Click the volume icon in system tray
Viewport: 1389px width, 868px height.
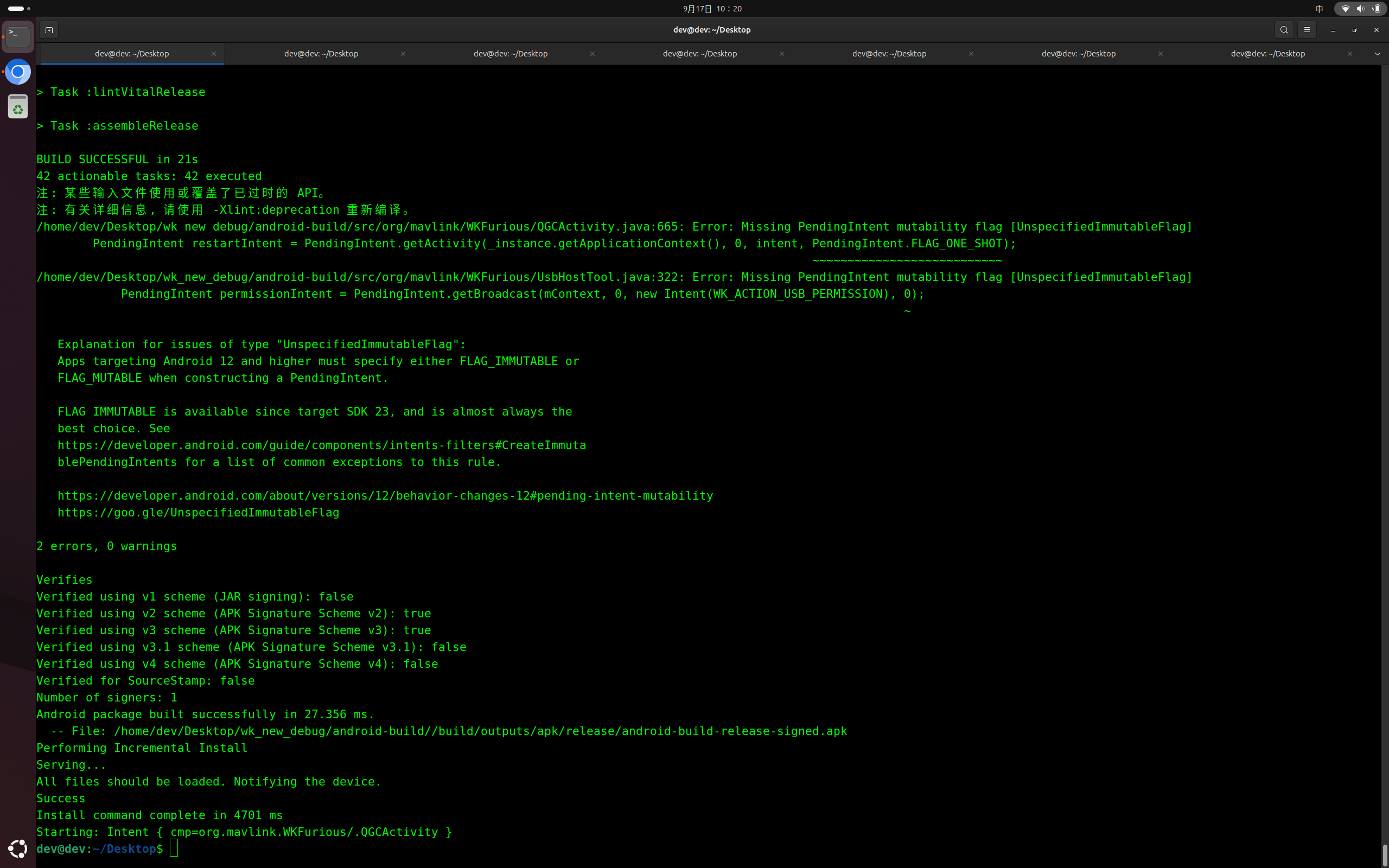coord(1360,9)
